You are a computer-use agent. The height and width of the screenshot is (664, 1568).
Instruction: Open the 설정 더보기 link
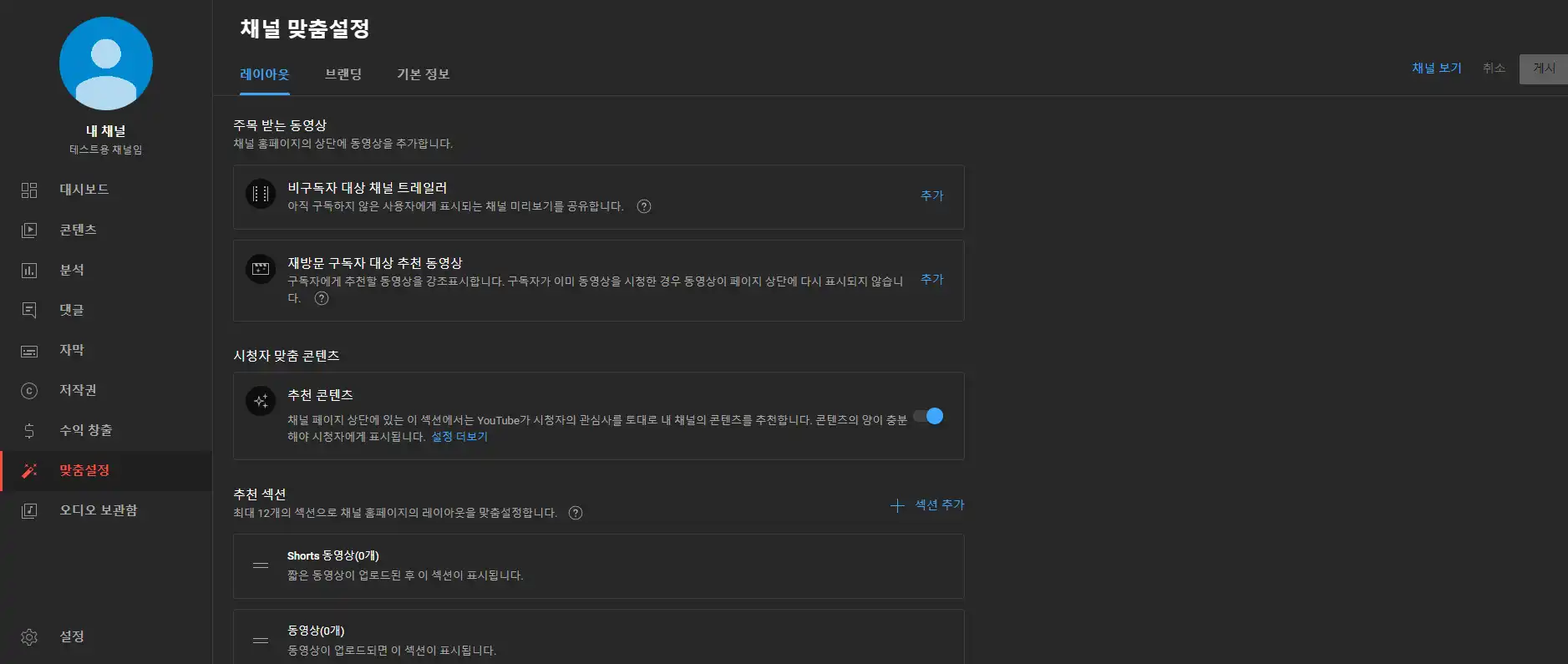click(x=459, y=437)
